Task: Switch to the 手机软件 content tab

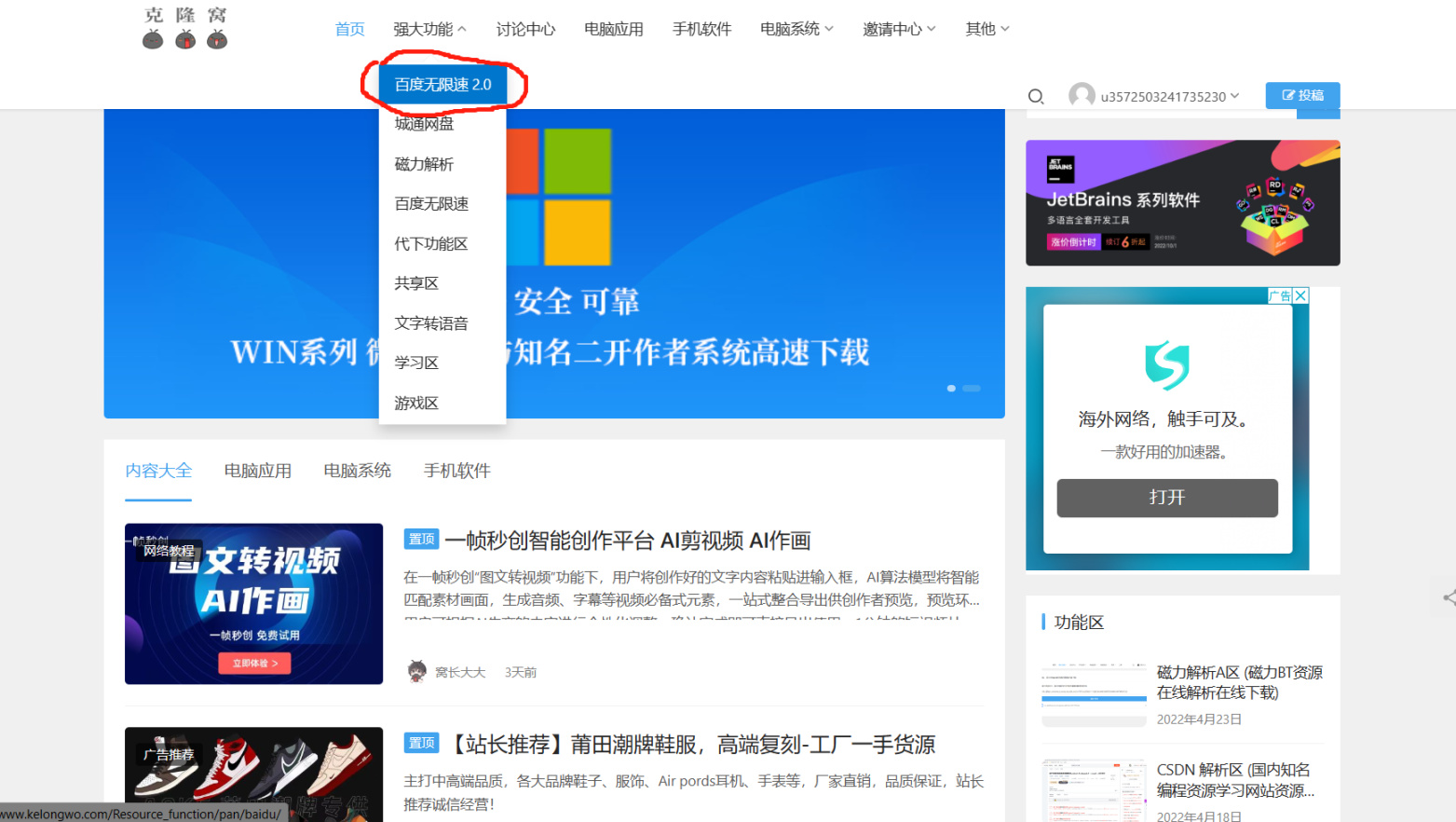Action: click(457, 471)
